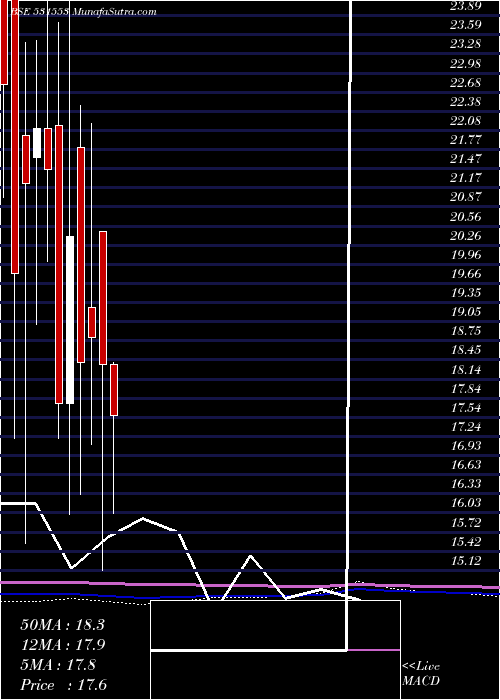Click the 17.24 price axis label
The height and width of the screenshot is (700, 500).
pyautogui.click(x=465, y=427)
